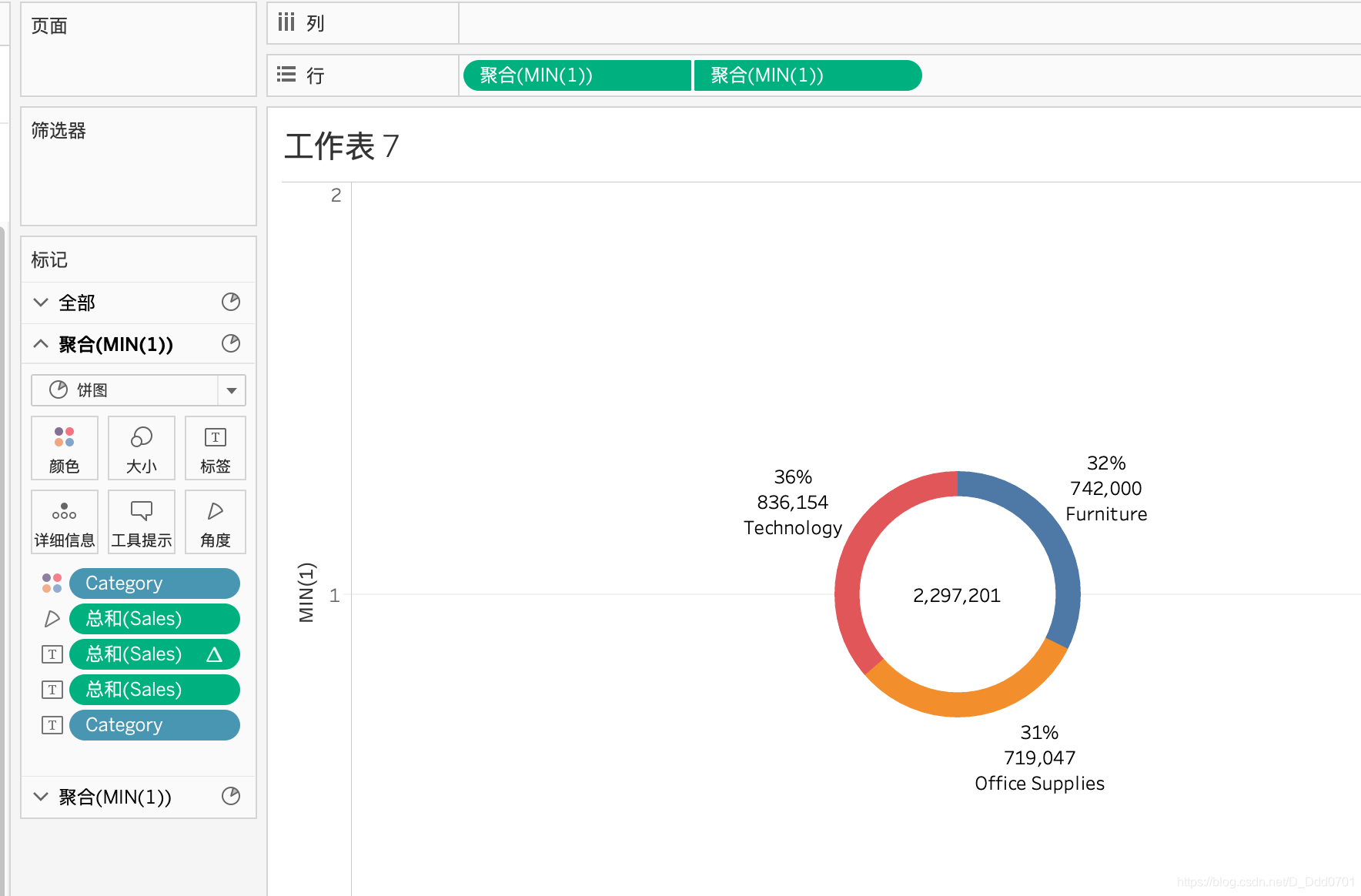Click the dropdown arrow of mark type
The height and width of the screenshot is (896, 1361).
tap(232, 390)
